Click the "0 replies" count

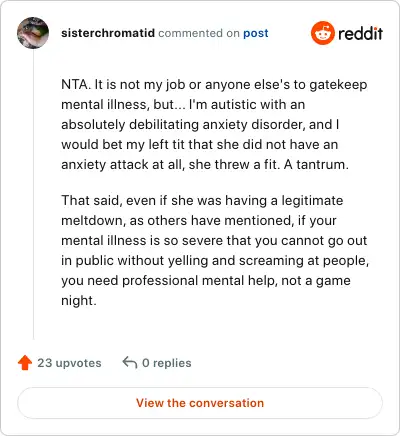(x=167, y=363)
